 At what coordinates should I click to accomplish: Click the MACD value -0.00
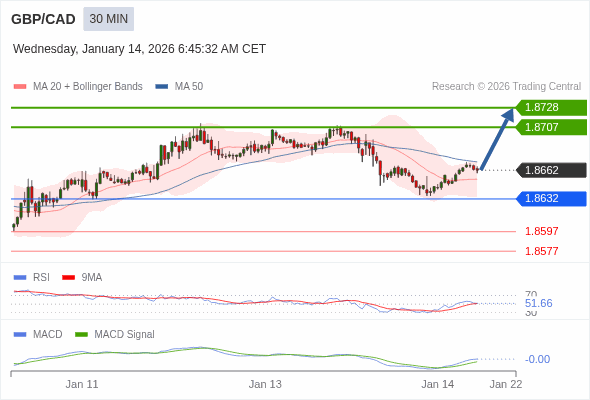pos(537,359)
